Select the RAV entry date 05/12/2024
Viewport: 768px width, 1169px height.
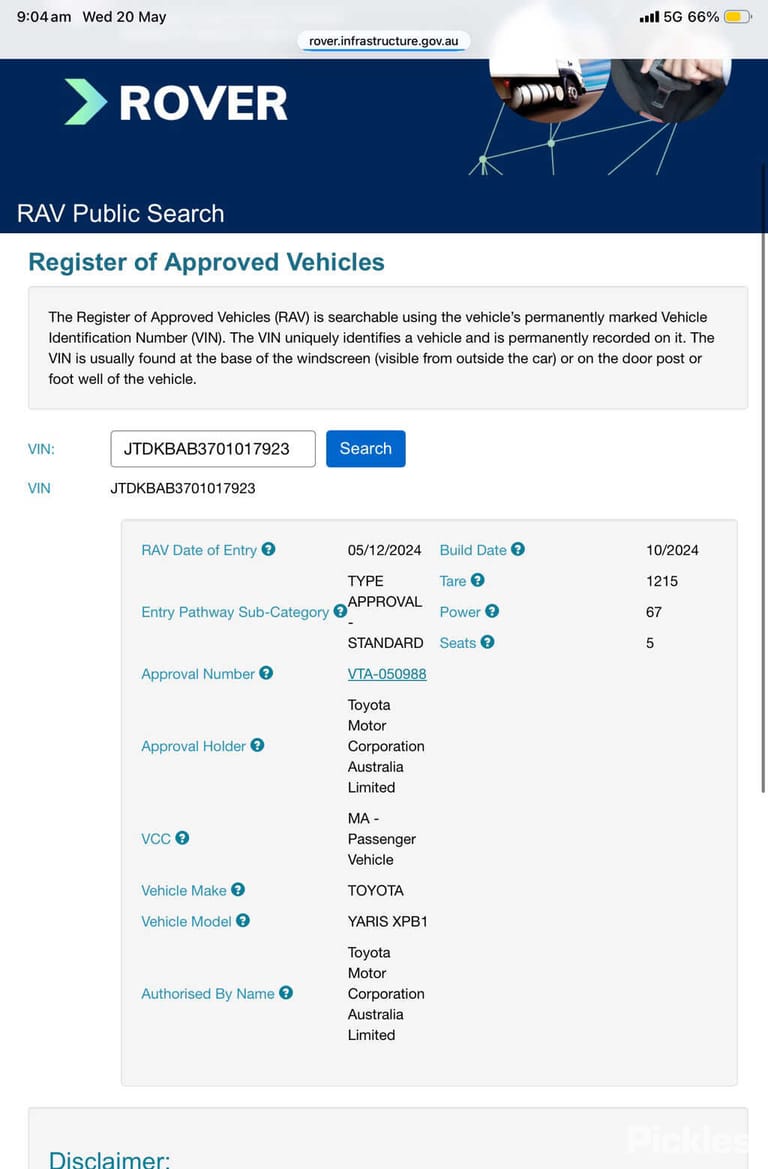coord(384,550)
